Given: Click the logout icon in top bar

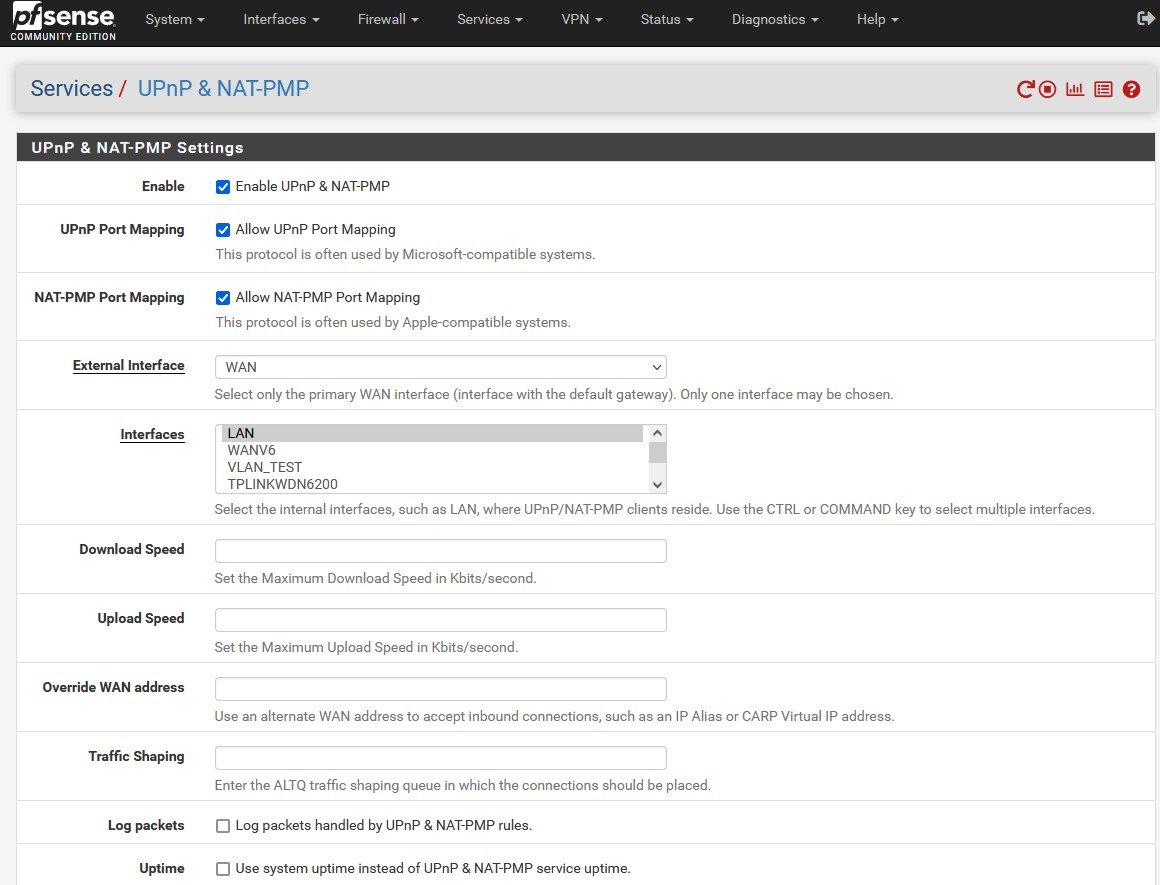Looking at the screenshot, I should [1146, 19].
